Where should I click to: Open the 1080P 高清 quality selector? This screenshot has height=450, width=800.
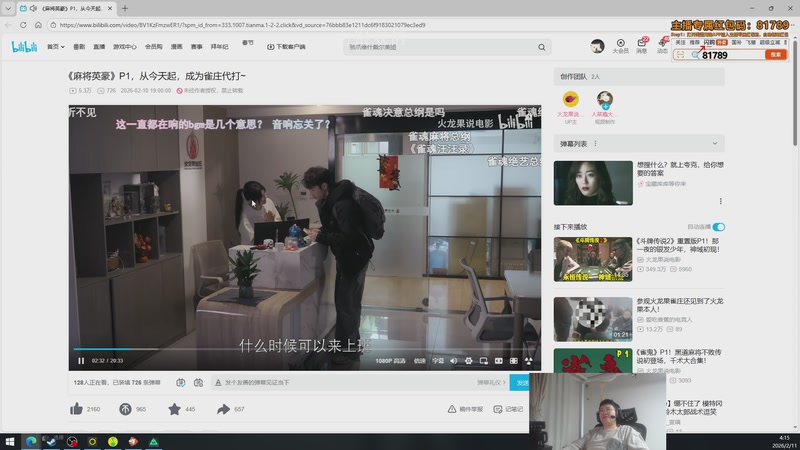pyautogui.click(x=390, y=361)
